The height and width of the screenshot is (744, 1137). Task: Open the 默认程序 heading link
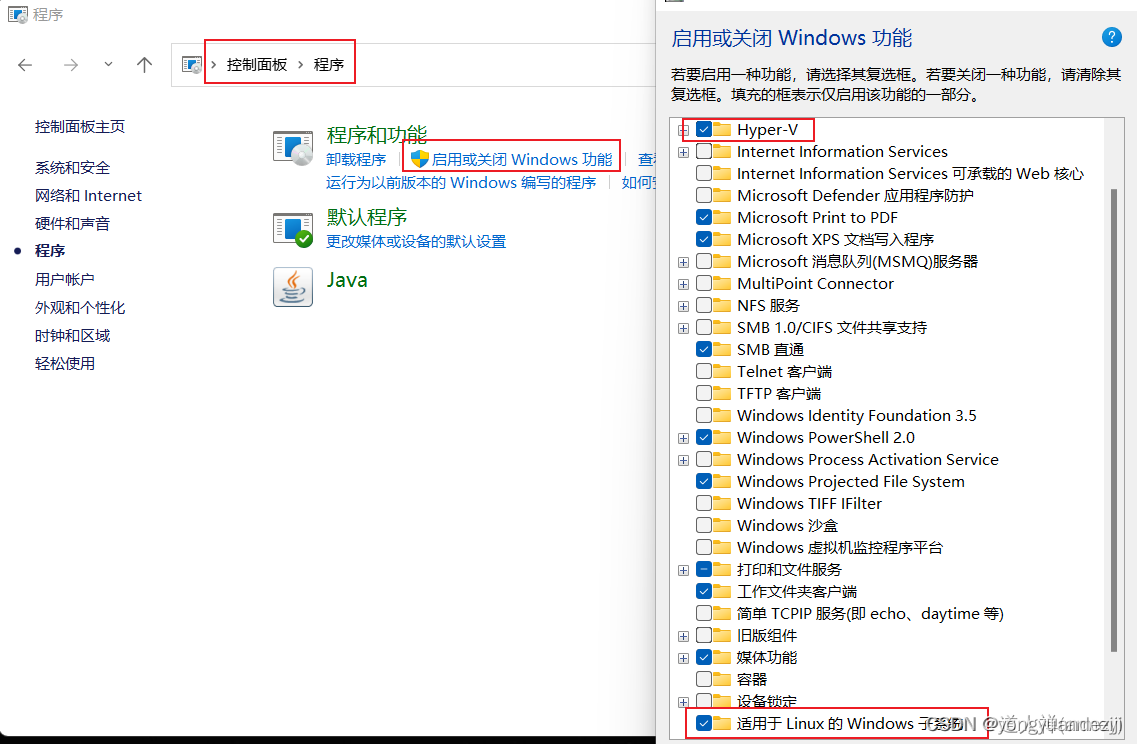[366, 217]
